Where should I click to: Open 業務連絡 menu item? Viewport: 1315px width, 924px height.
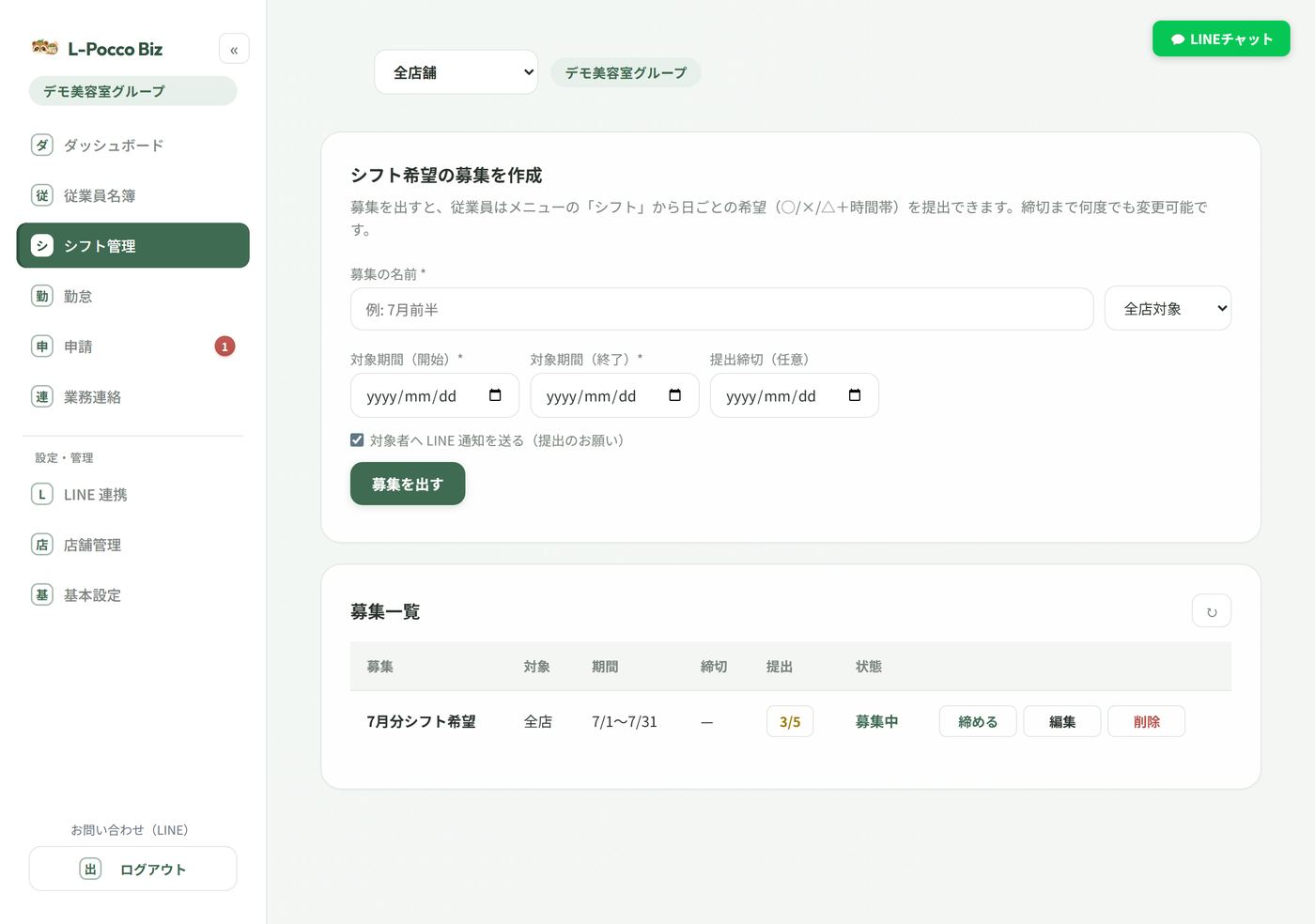tap(132, 396)
